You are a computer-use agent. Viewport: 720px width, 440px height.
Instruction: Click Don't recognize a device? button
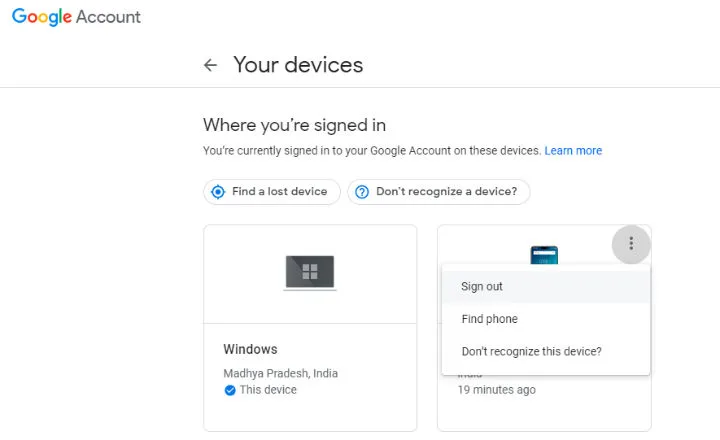[439, 192]
